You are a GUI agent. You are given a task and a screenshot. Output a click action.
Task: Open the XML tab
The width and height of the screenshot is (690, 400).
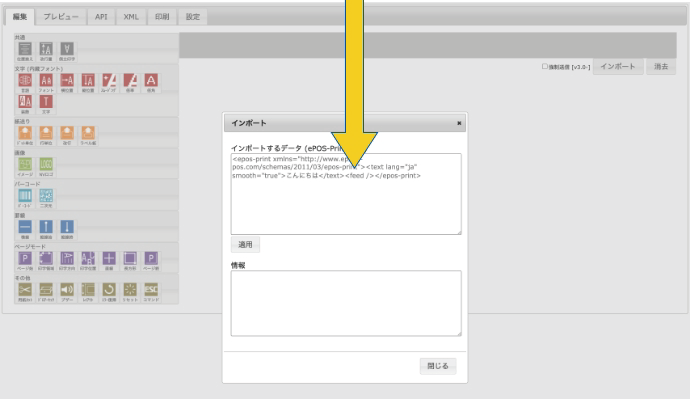(x=132, y=18)
